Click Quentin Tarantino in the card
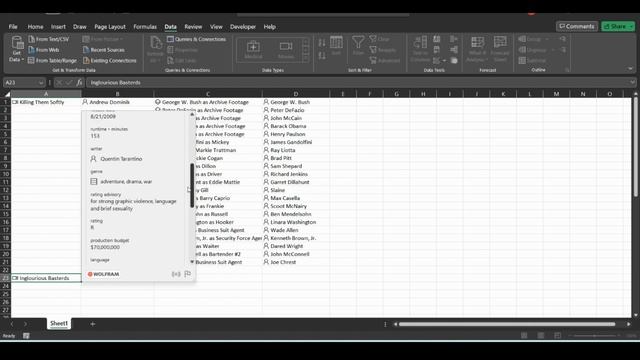 pyautogui.click(x=121, y=159)
